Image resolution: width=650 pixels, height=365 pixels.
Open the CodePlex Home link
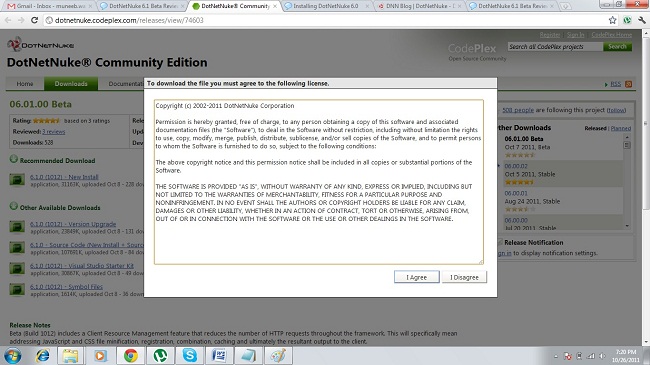pyautogui.click(x=611, y=35)
